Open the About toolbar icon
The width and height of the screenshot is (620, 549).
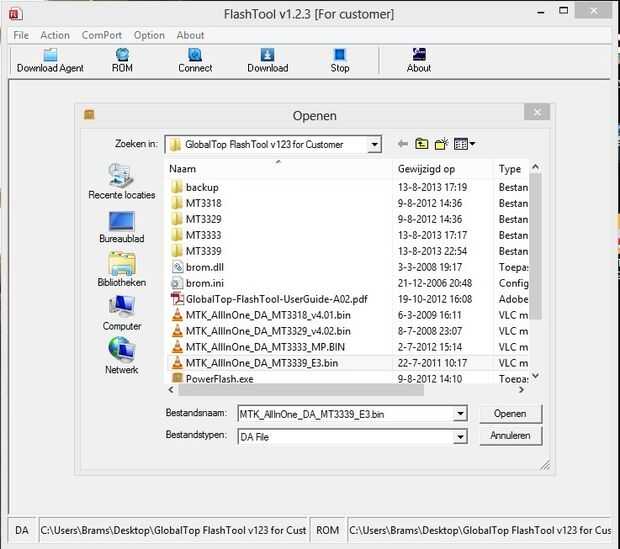click(419, 55)
